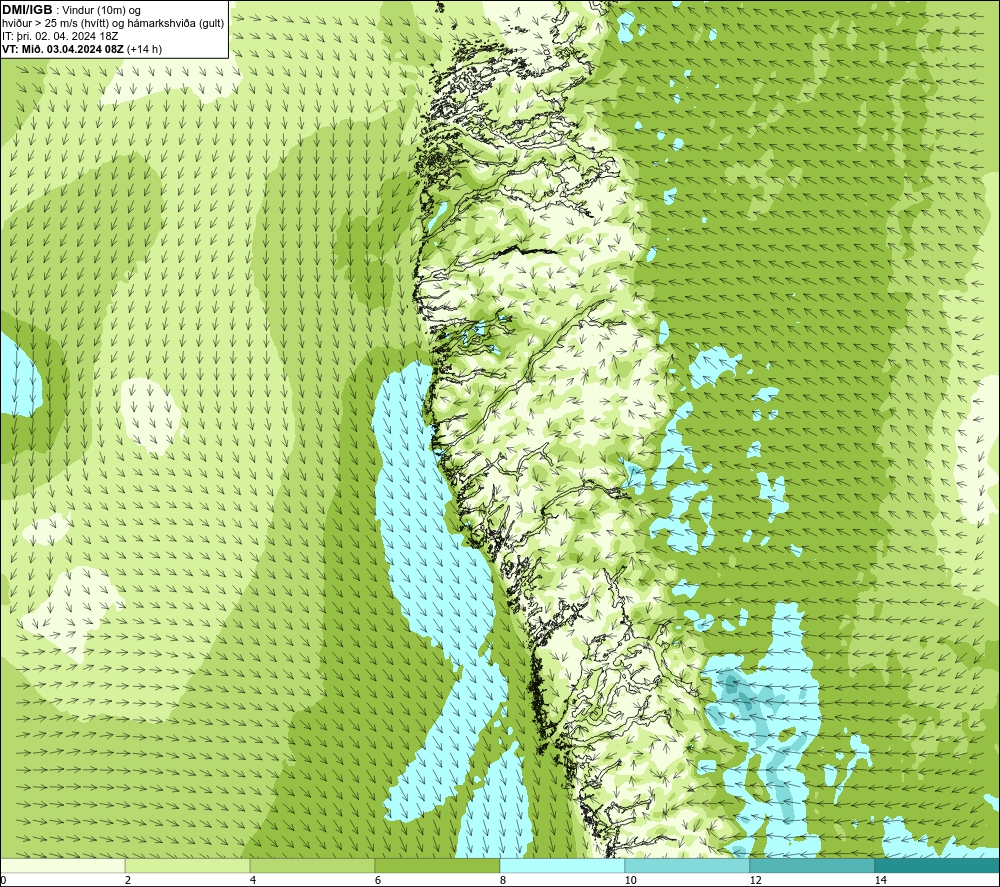Click the scale label '8'
Viewport: 1000px width, 887px height.
point(503,880)
